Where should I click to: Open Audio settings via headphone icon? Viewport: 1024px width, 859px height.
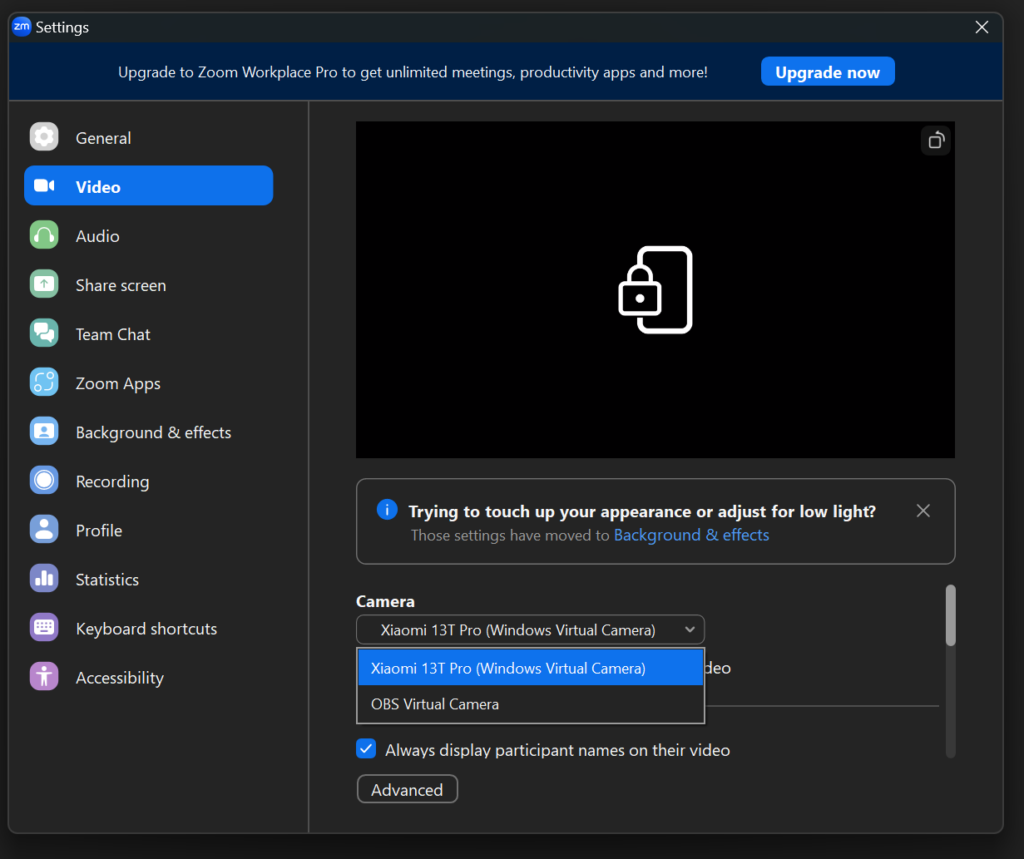(44, 236)
